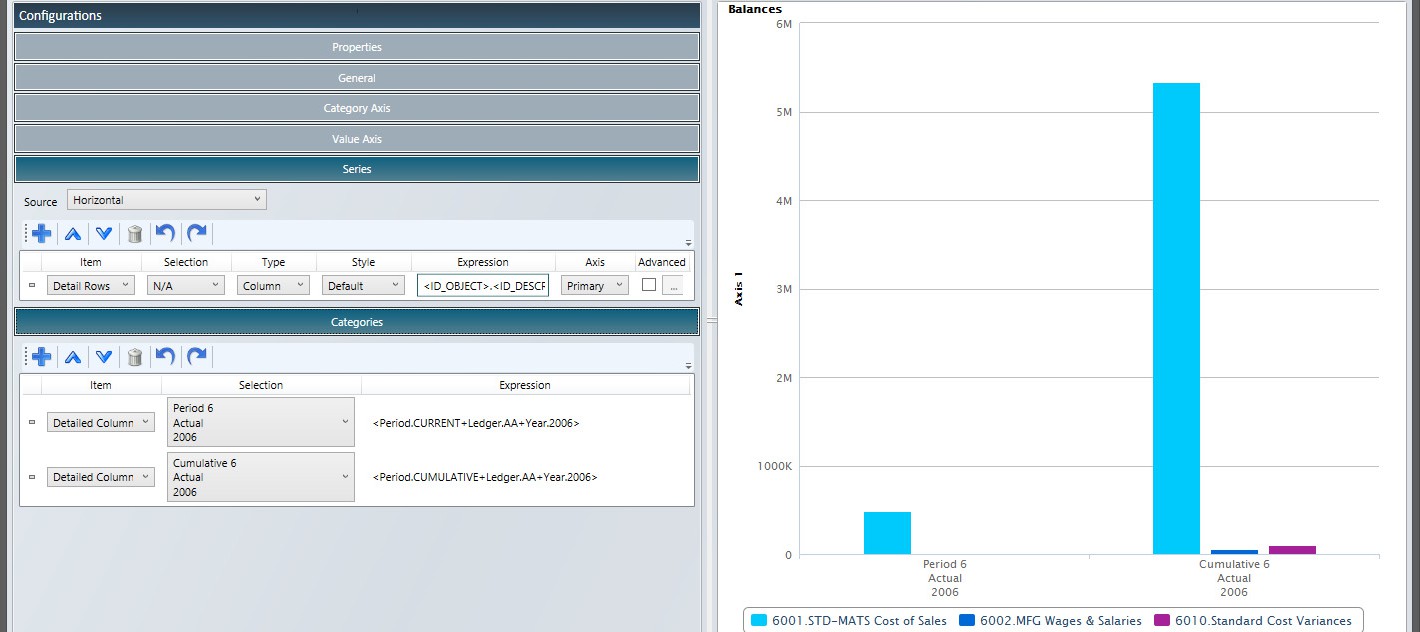Viewport: 1420px width, 632px height.
Task: Collapse the Detail Rows series row
Action: [31, 286]
